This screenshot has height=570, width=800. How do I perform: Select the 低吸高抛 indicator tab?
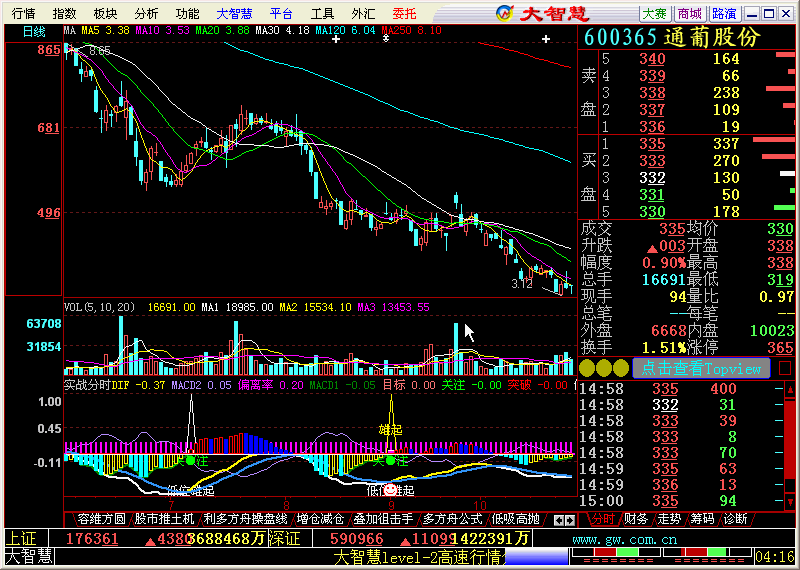pos(515,519)
